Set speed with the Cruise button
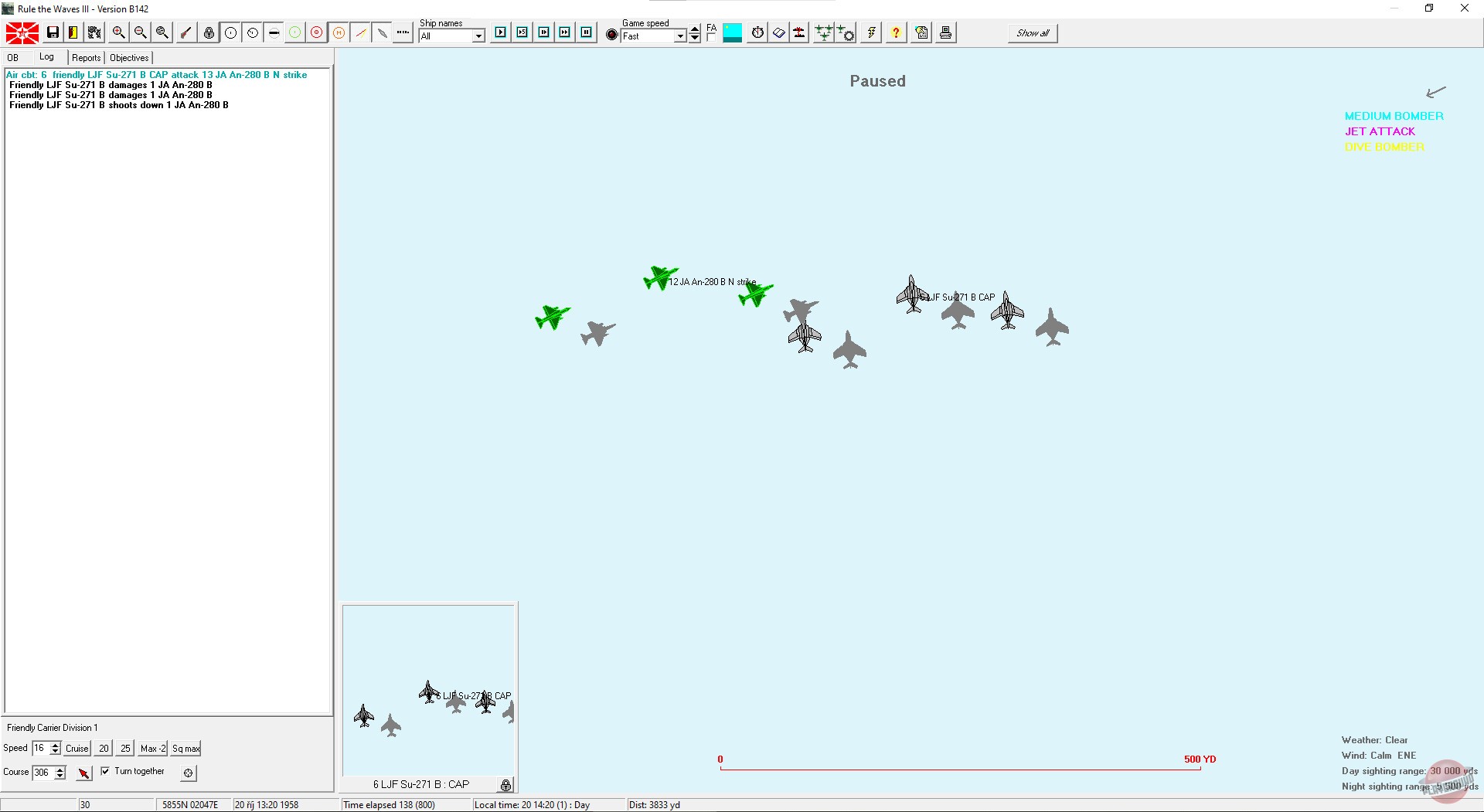This screenshot has width=1484, height=812. point(77,749)
